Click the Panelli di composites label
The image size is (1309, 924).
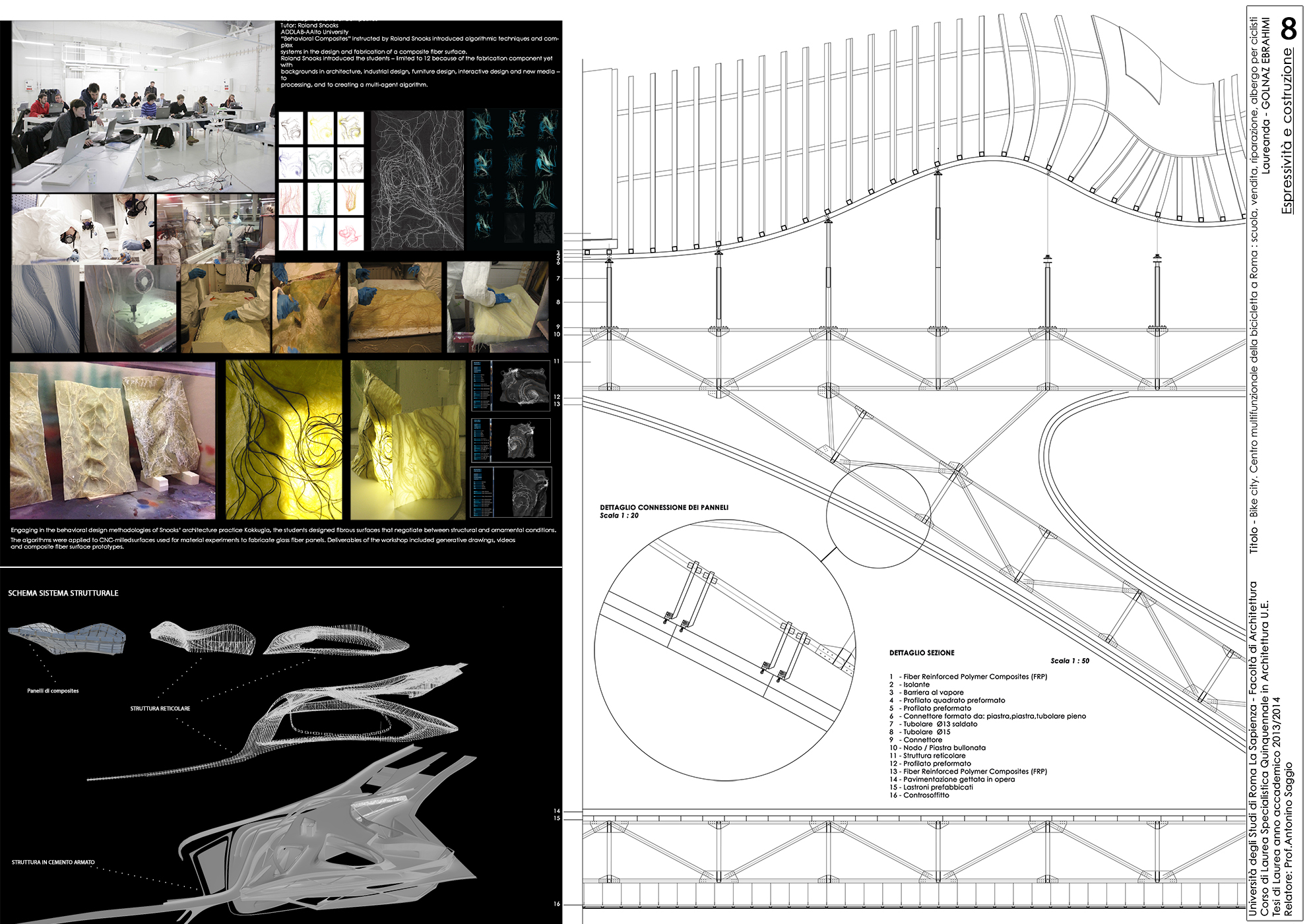[x=53, y=691]
